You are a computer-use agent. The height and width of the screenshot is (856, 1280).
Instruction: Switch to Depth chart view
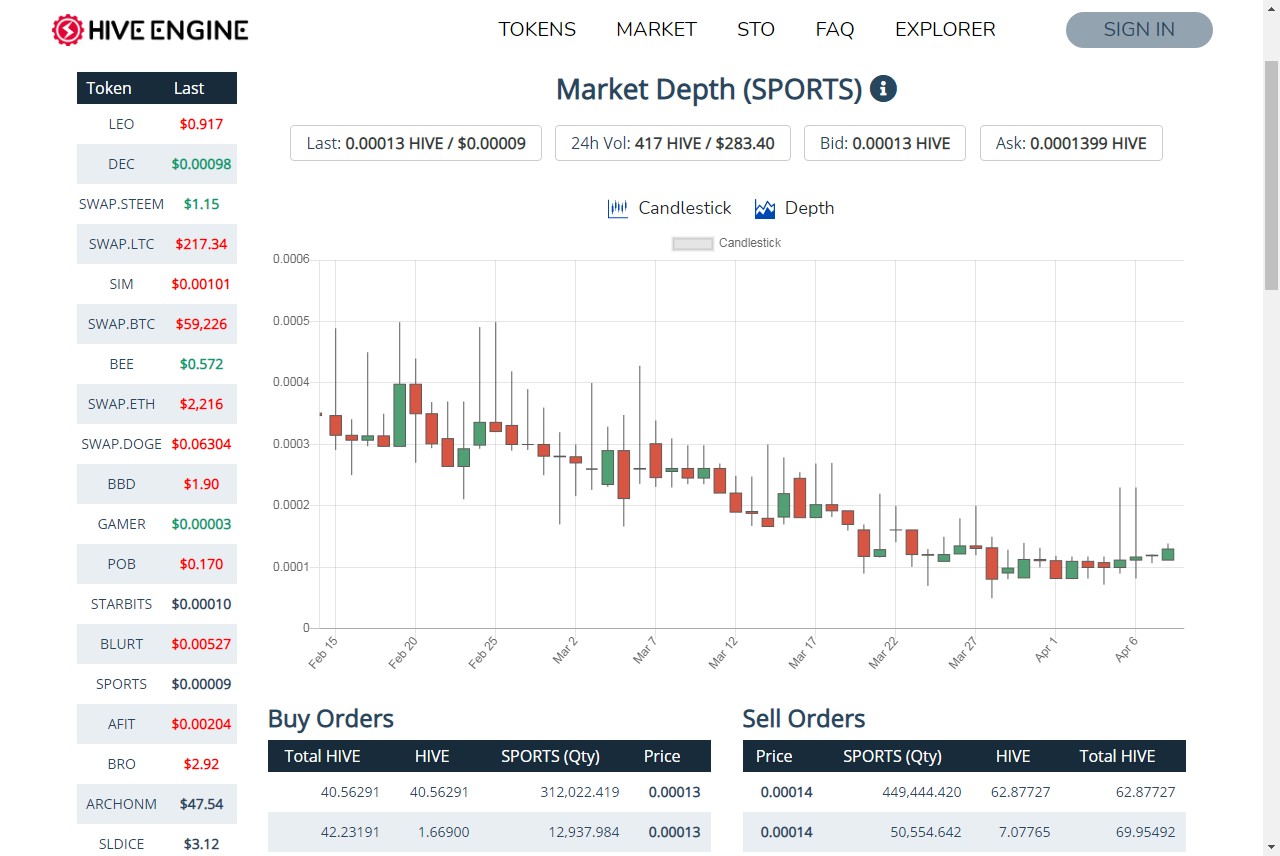point(794,208)
